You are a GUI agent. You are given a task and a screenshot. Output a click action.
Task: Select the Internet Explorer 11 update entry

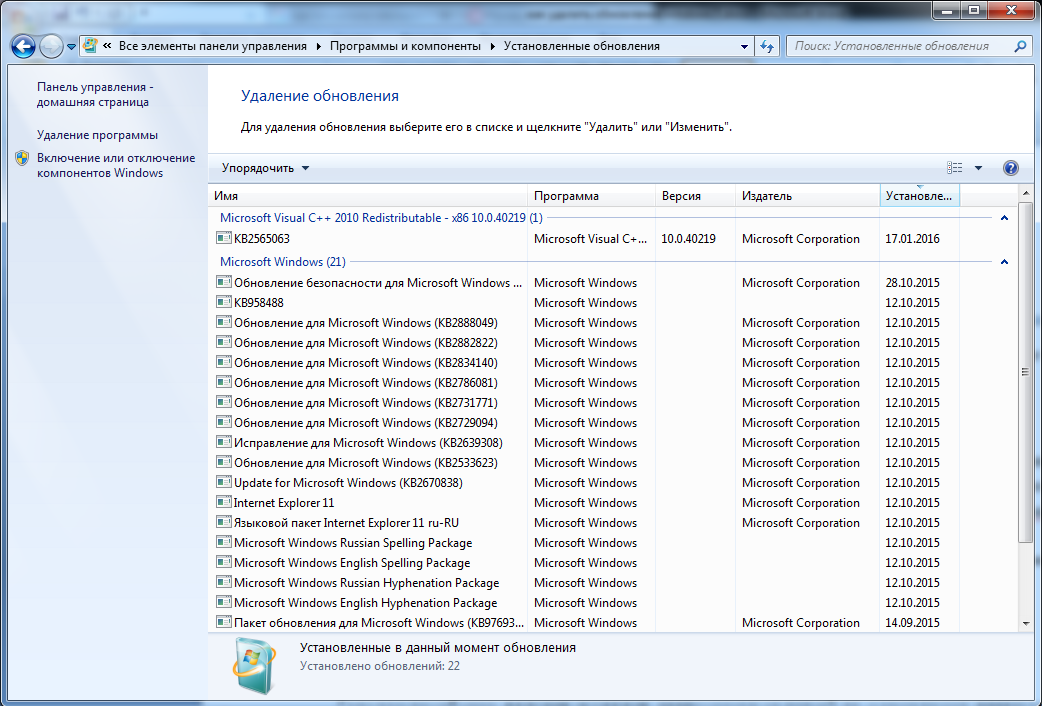pos(284,503)
